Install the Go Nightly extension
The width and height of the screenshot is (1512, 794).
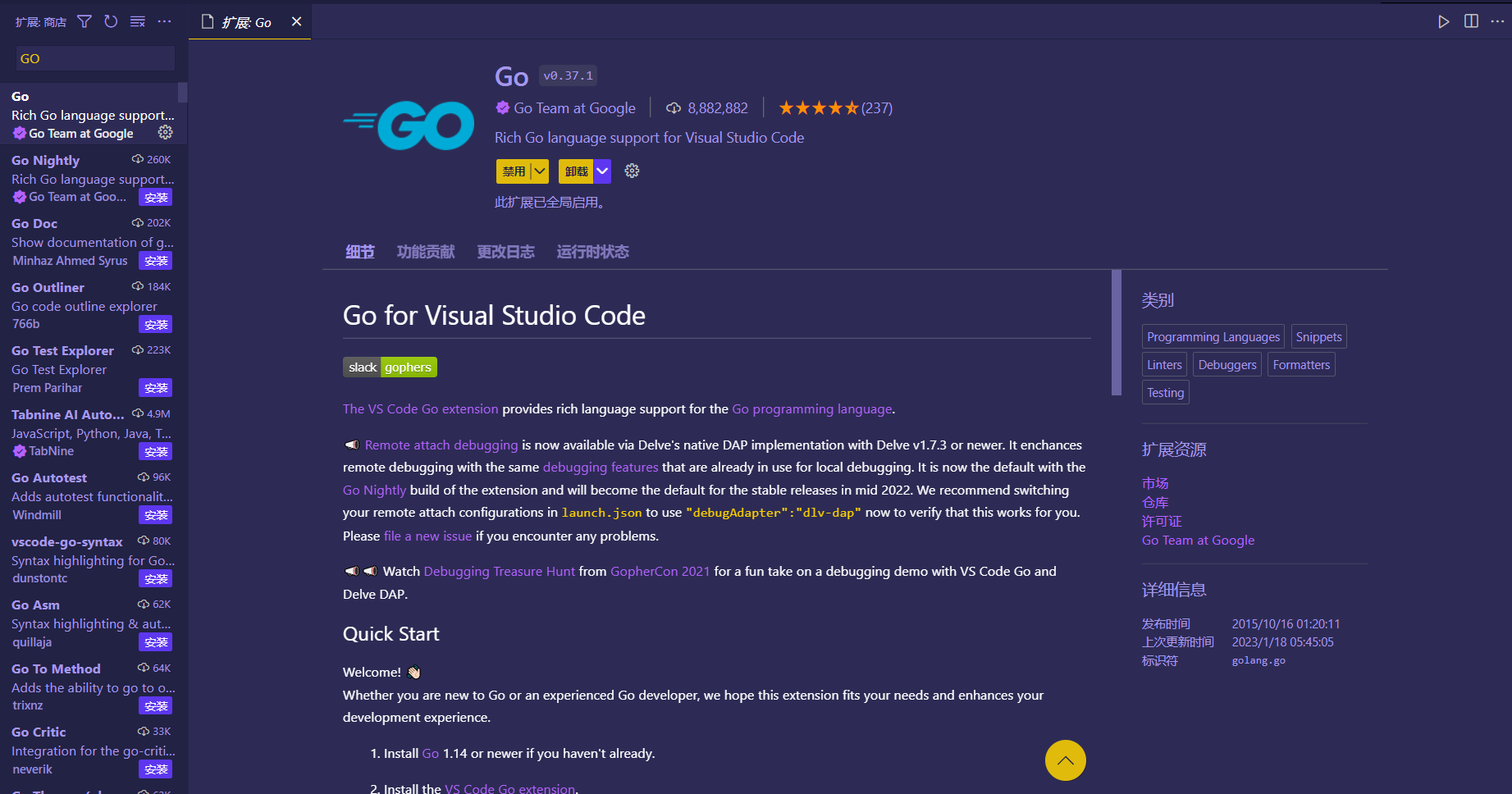tap(156, 197)
